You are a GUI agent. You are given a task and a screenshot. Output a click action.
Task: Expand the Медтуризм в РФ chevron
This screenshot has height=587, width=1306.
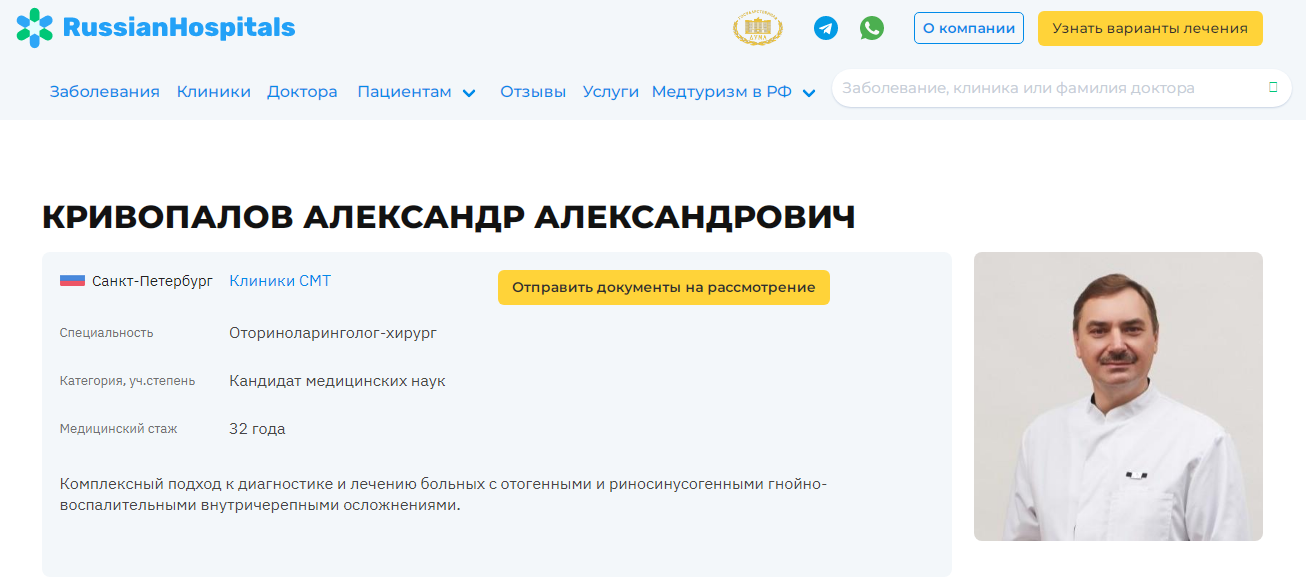click(809, 93)
